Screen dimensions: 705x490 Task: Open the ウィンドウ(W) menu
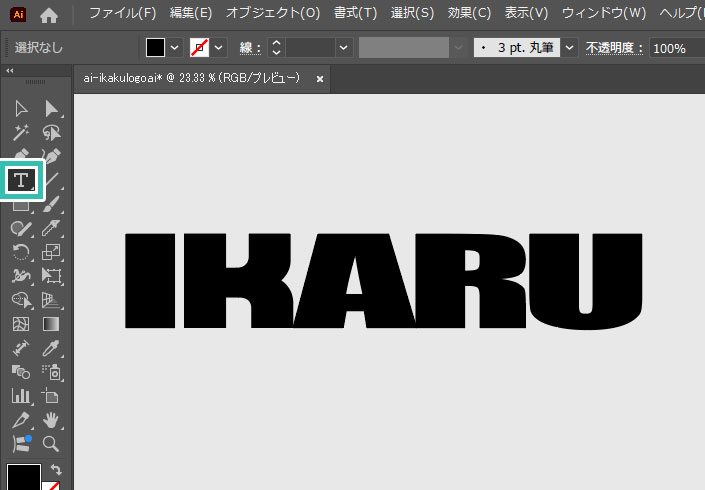604,13
